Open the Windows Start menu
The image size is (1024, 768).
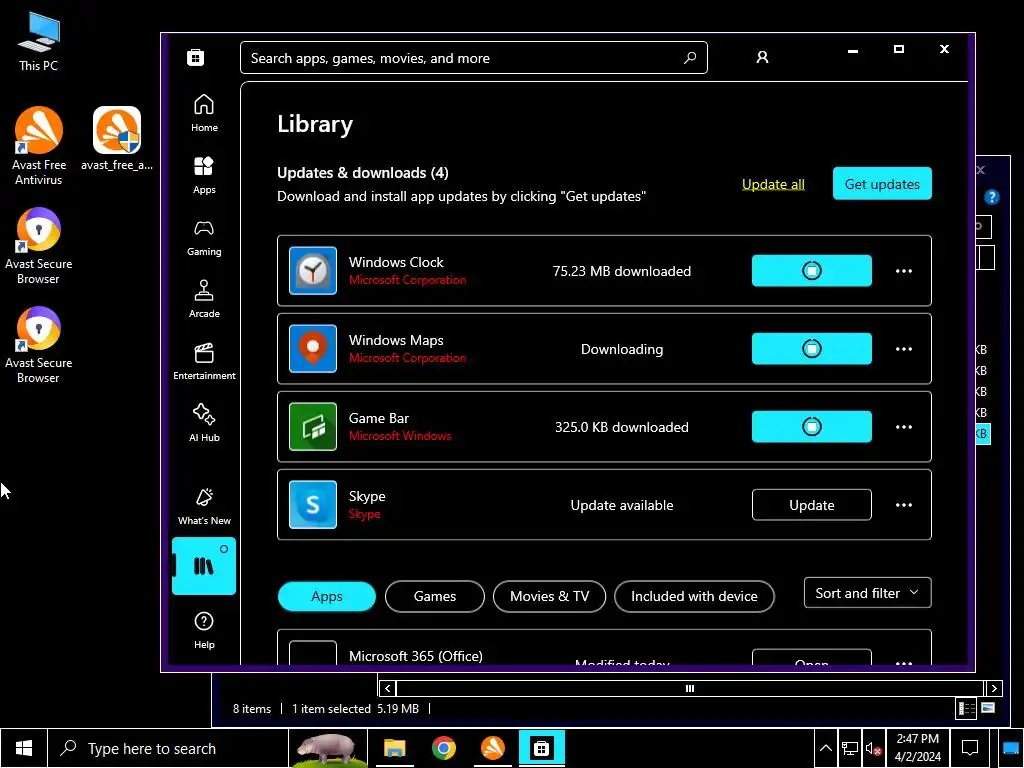point(24,748)
